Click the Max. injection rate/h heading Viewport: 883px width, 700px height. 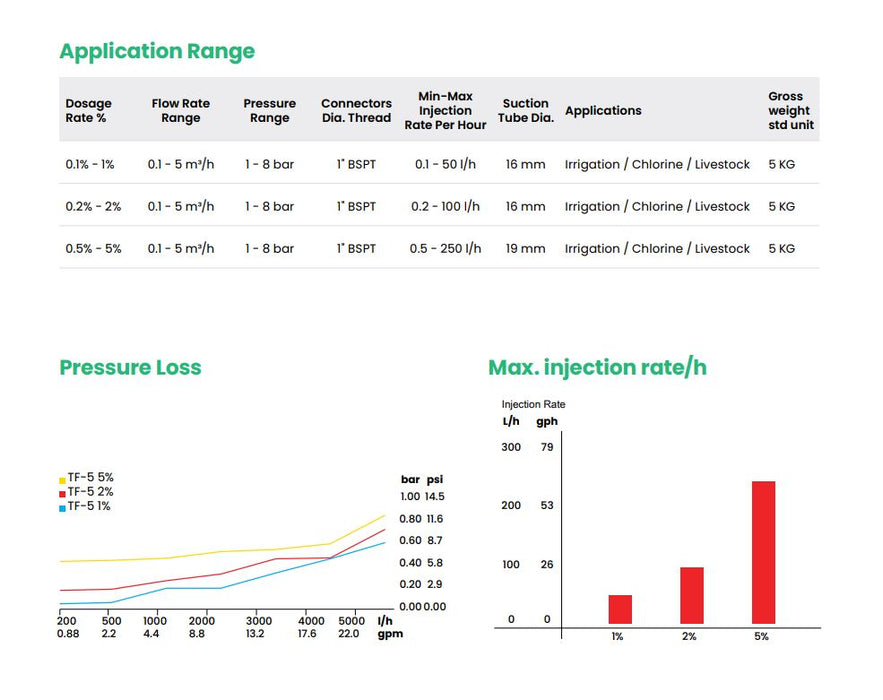tap(597, 367)
